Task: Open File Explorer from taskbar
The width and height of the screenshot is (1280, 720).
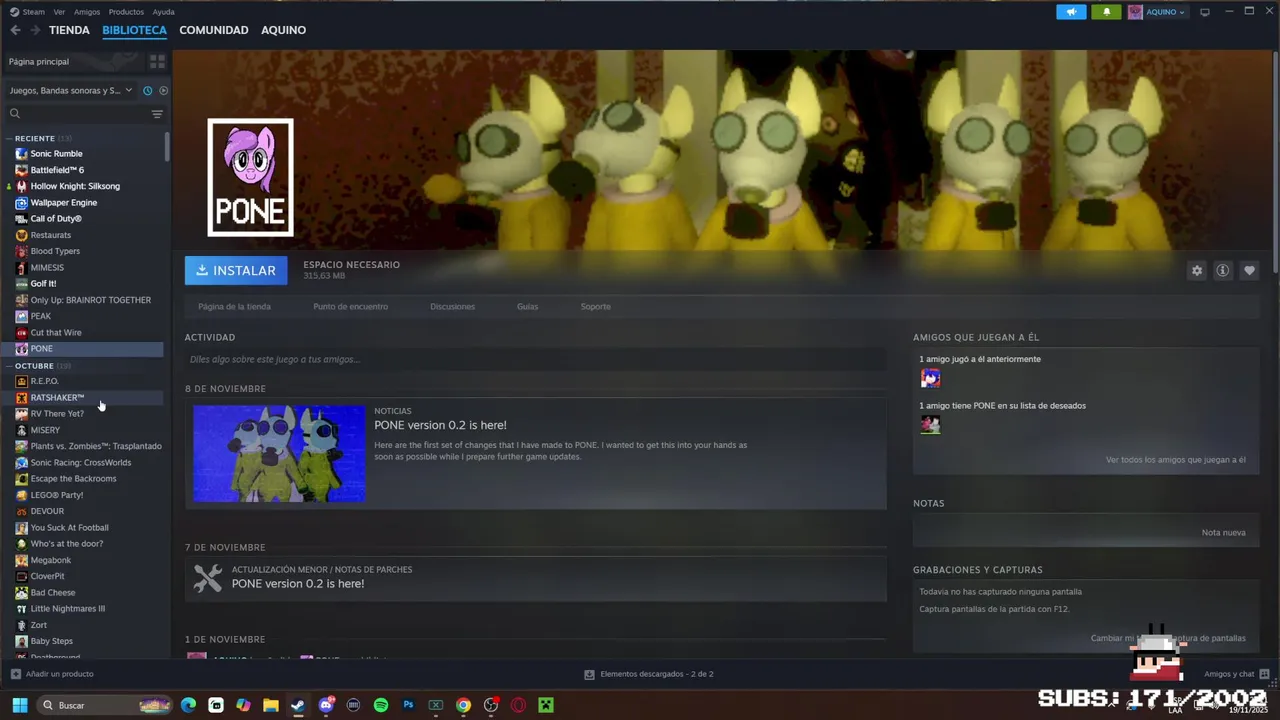Action: [x=270, y=705]
